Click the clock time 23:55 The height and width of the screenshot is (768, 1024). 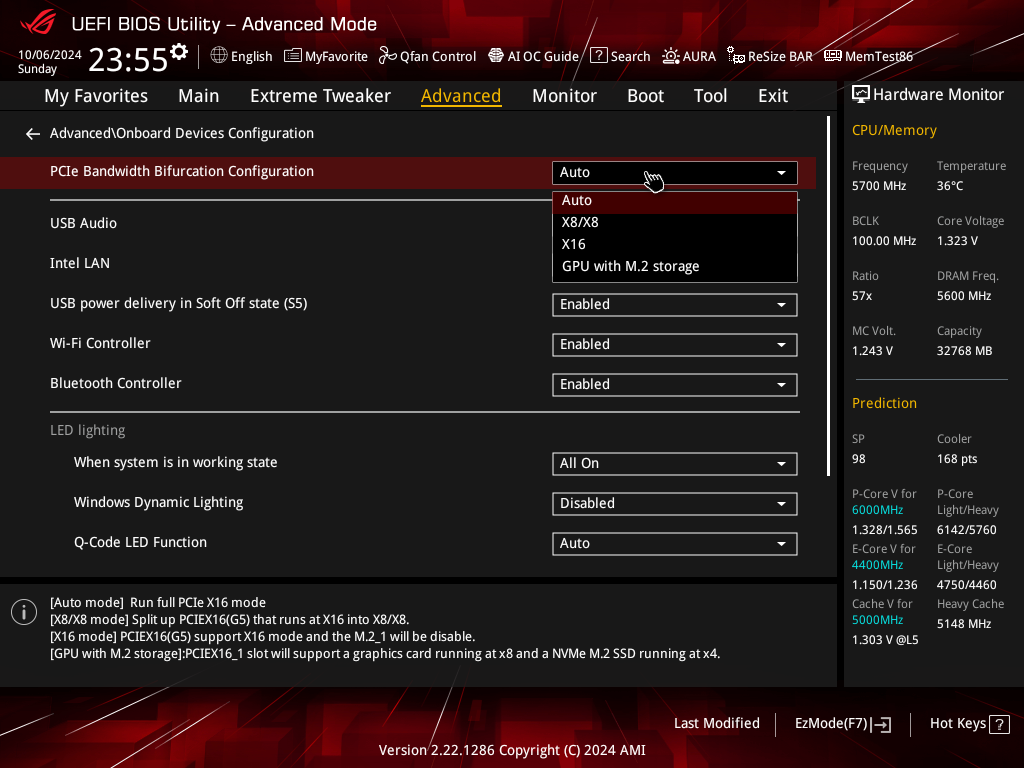click(x=128, y=60)
